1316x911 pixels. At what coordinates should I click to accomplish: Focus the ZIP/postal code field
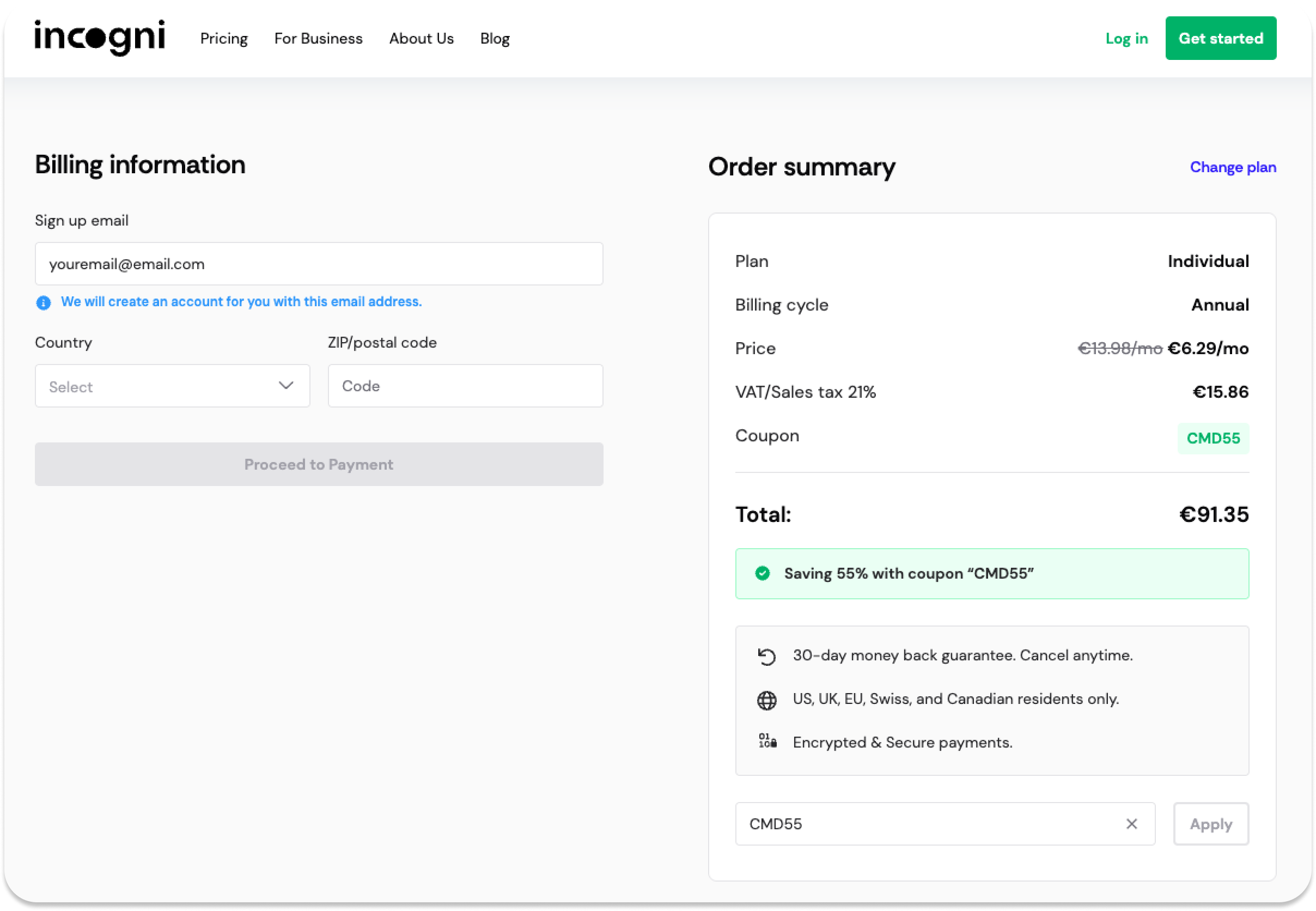coord(465,386)
